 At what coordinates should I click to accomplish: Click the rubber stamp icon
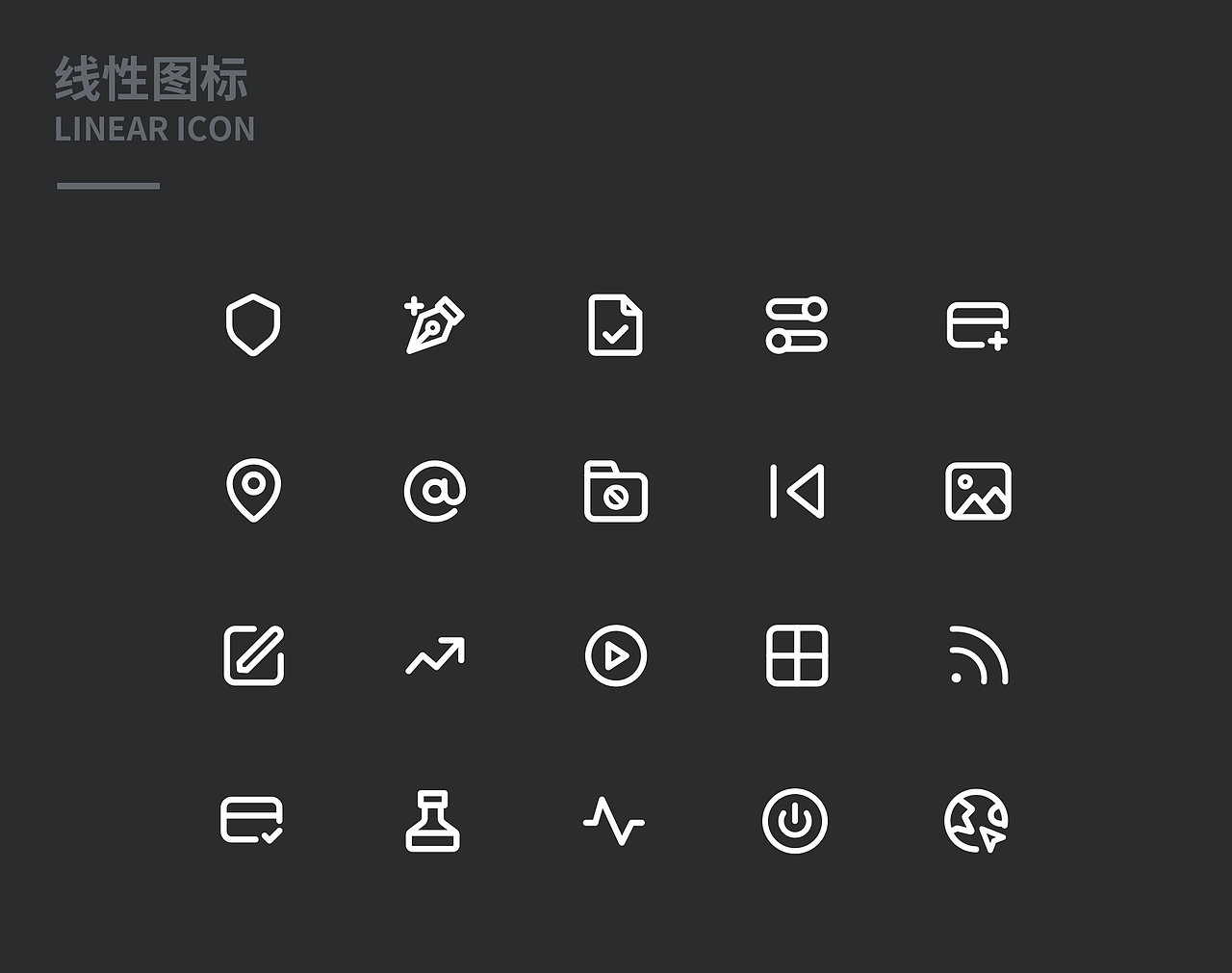tap(433, 821)
